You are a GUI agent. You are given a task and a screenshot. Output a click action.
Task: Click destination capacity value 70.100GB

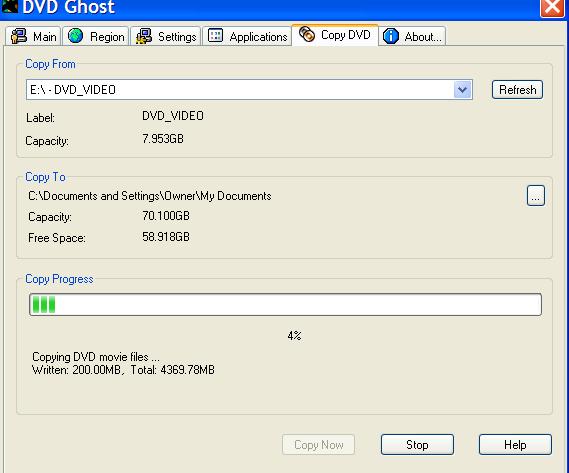point(166,216)
